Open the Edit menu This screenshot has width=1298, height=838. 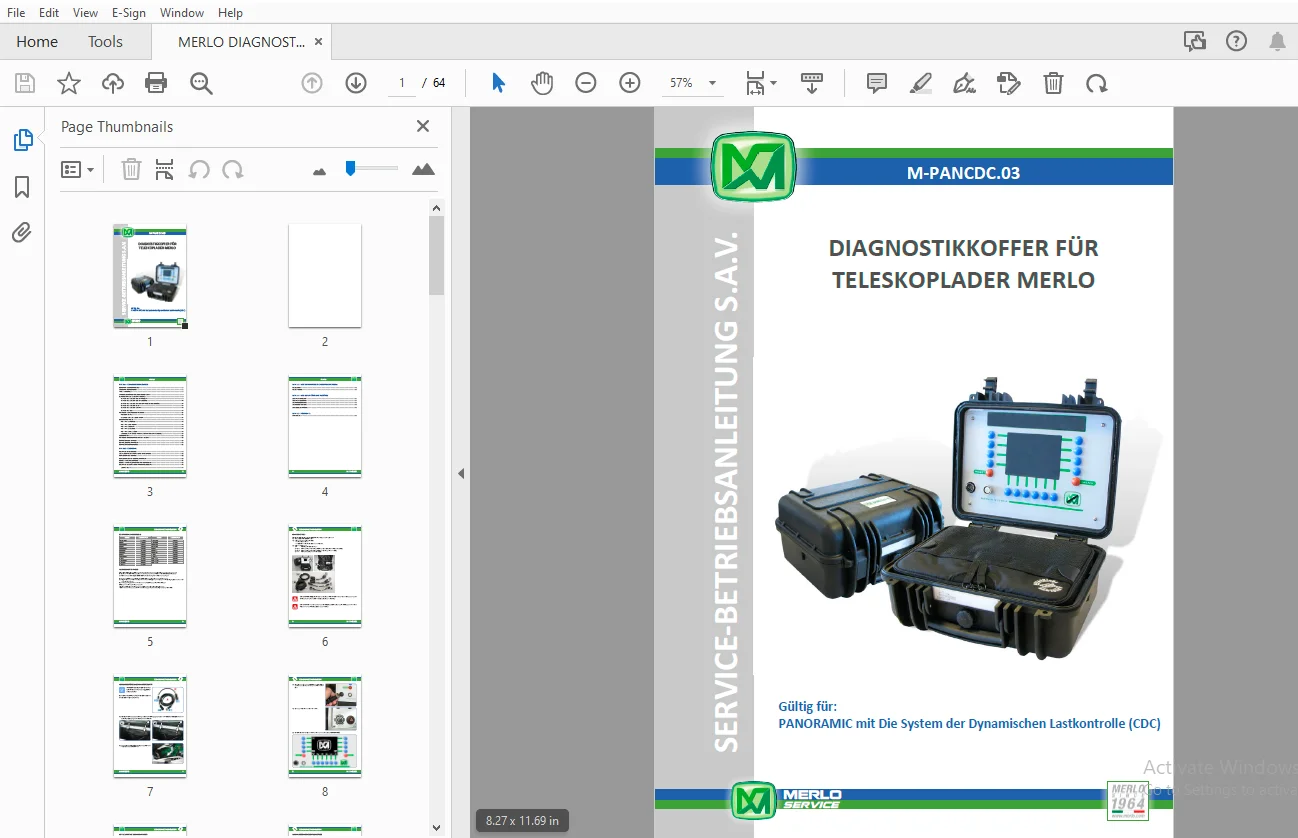point(49,12)
